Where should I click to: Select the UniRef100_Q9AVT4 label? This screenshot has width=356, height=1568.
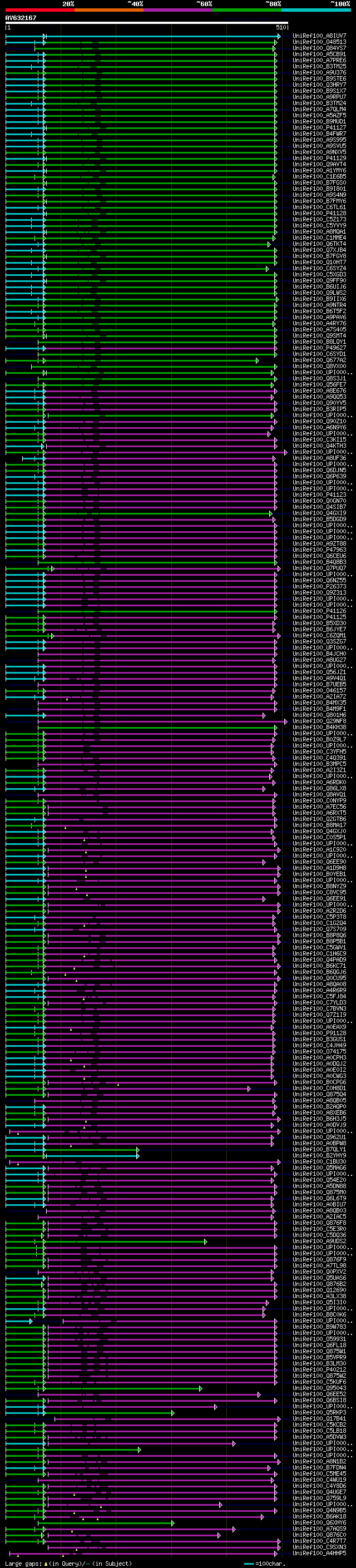point(319,164)
